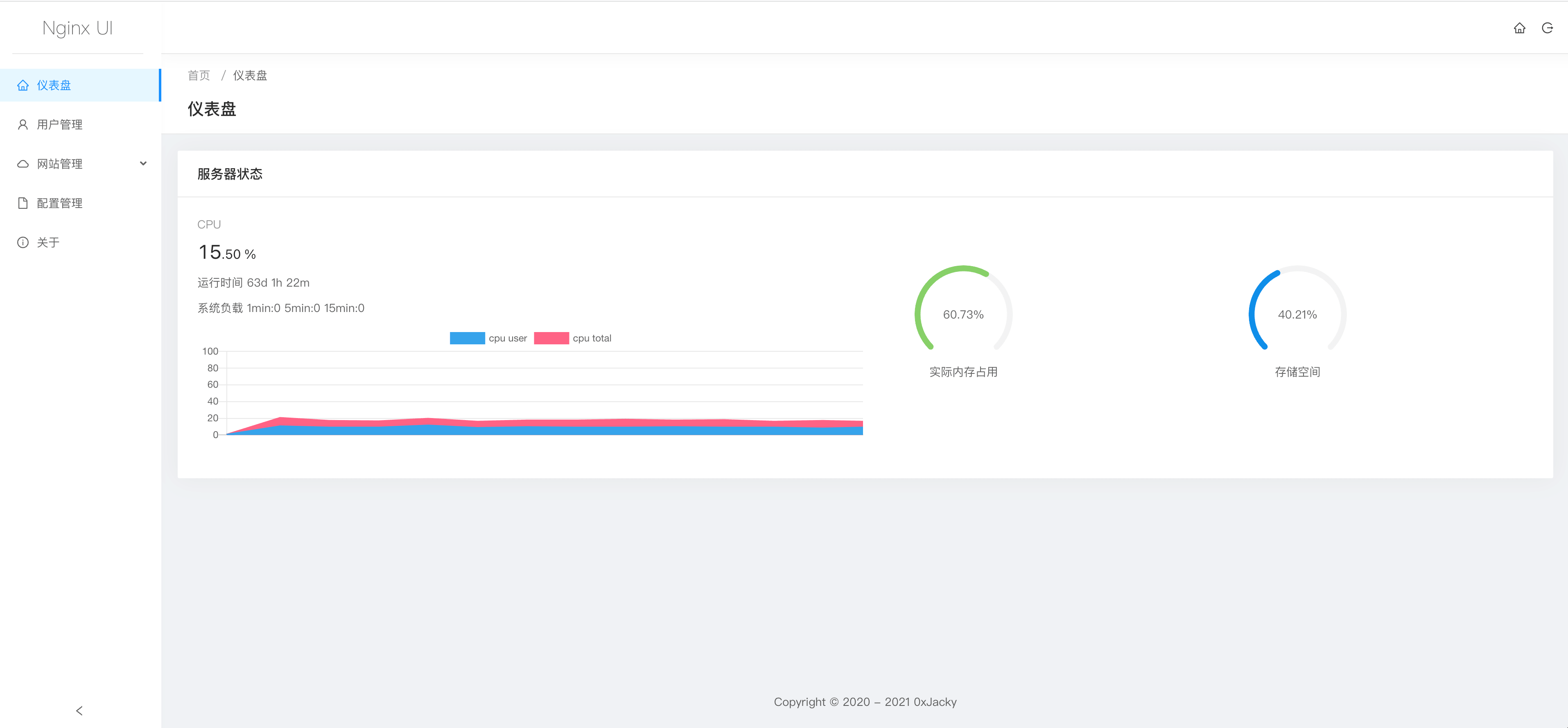1568x728 pixels.
Task: Open the 用户管理 menu item
Action: (x=60, y=125)
